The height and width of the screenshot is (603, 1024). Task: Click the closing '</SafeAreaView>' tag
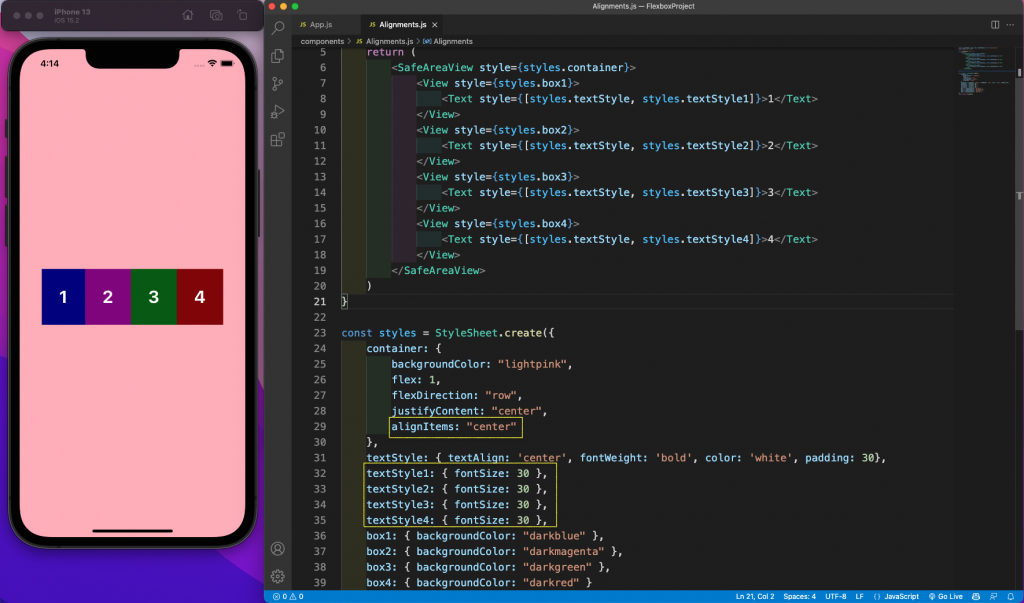pos(438,270)
